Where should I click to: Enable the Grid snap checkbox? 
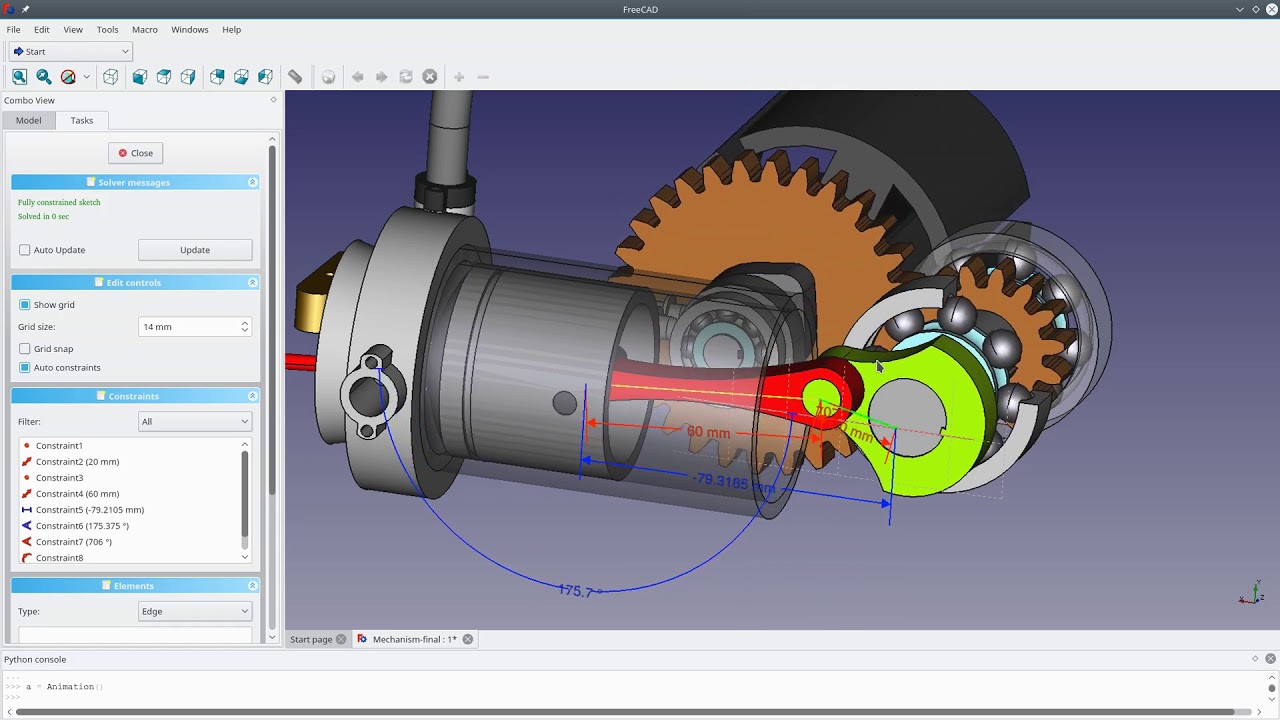pyautogui.click(x=25, y=349)
